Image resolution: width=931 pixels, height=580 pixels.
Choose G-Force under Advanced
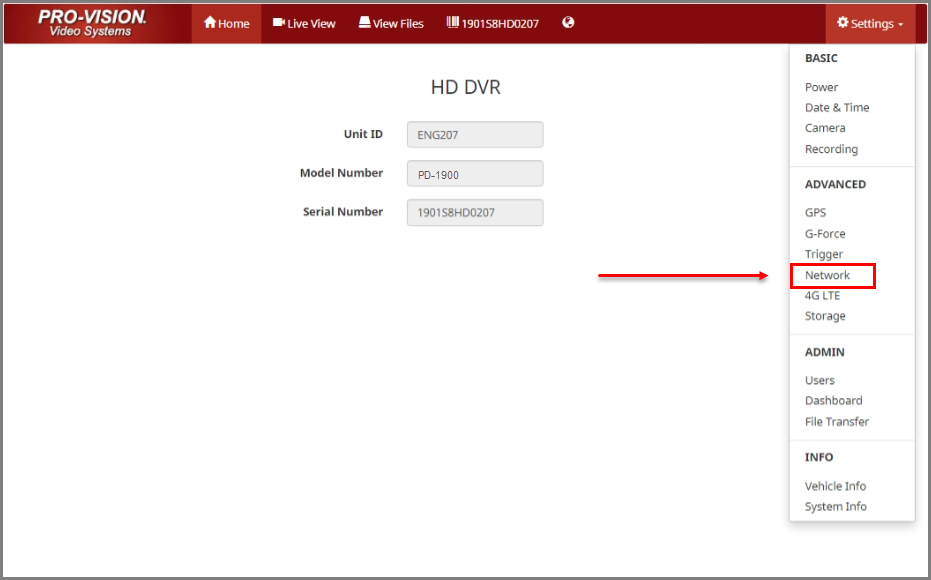pyautogui.click(x=825, y=234)
